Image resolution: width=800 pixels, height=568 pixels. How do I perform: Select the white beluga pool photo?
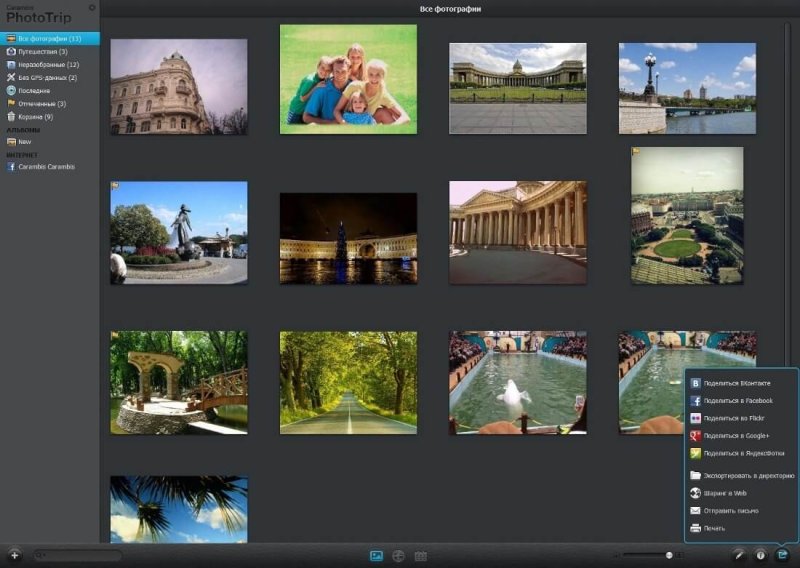click(x=518, y=383)
